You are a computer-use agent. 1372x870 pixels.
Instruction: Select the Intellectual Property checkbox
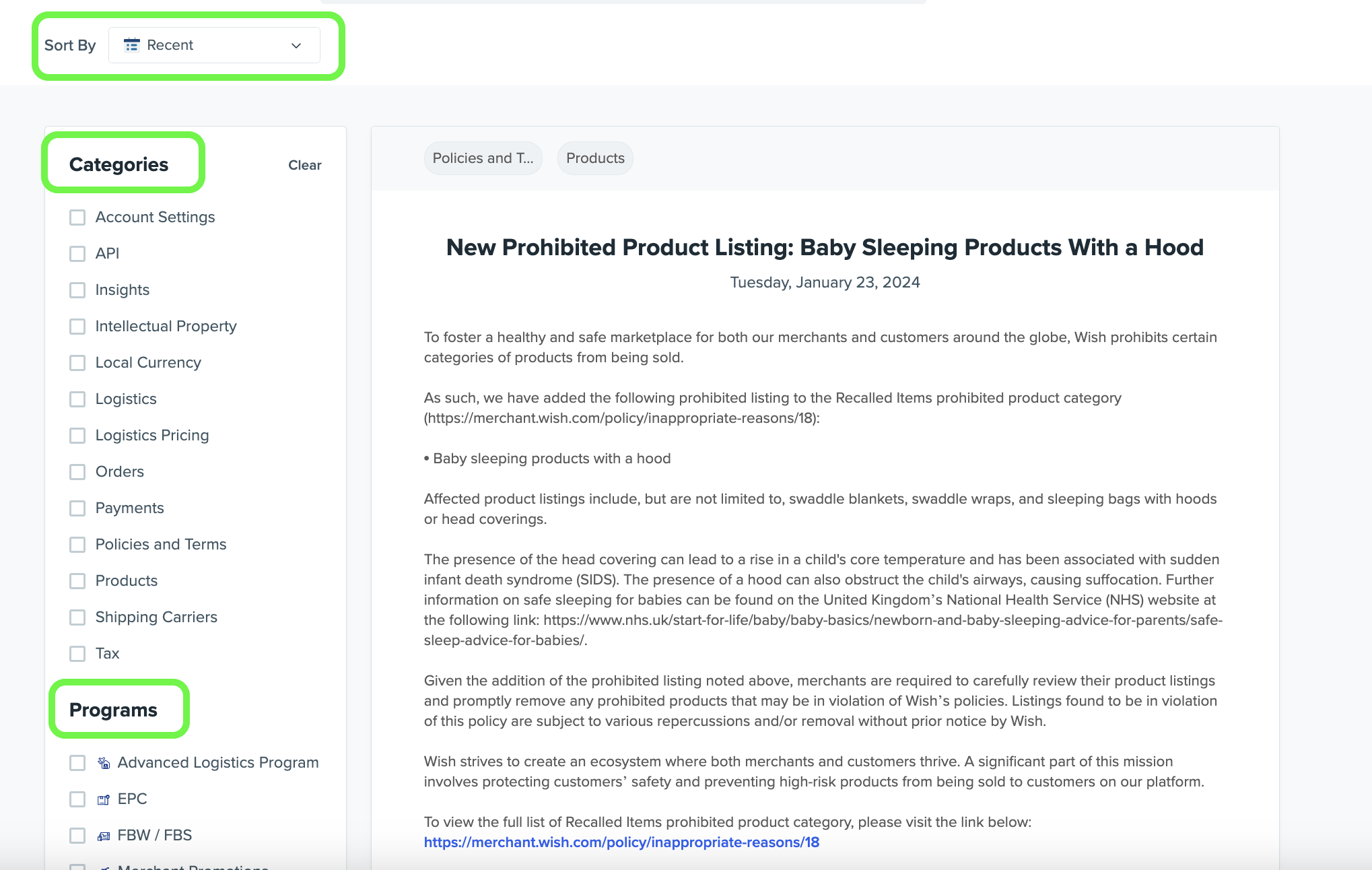[x=77, y=327]
